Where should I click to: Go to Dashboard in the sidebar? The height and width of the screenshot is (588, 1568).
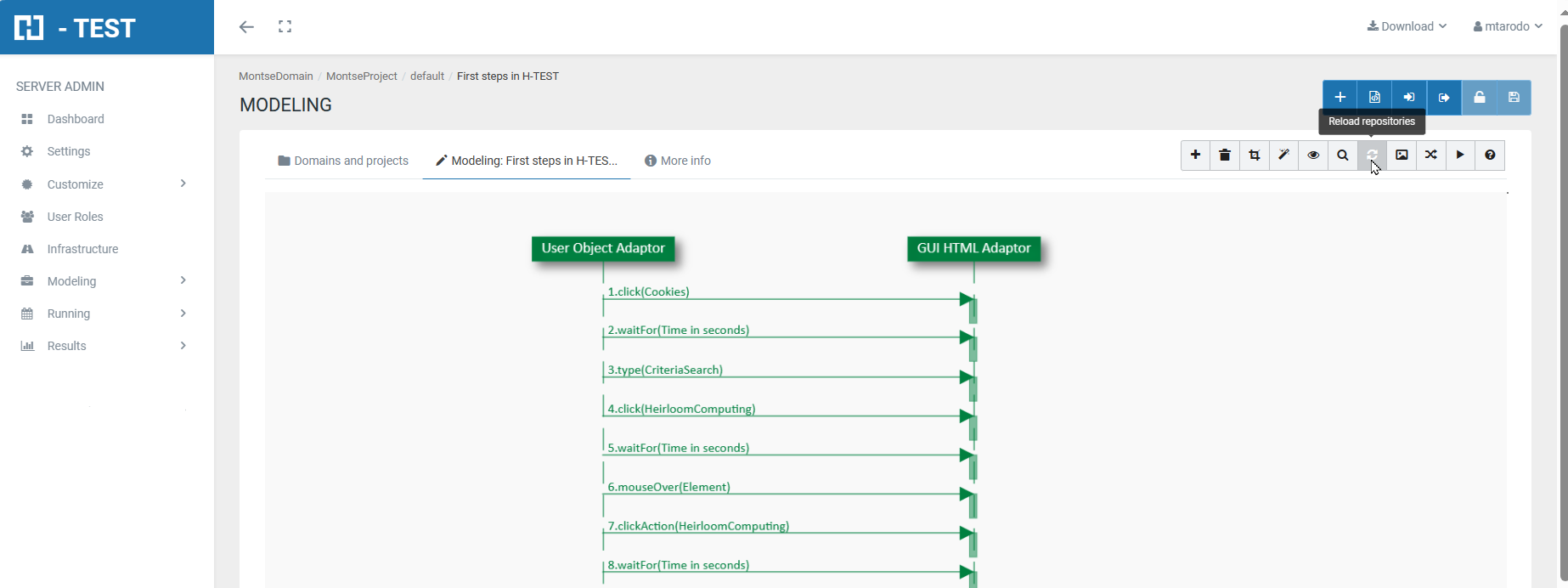(x=76, y=119)
